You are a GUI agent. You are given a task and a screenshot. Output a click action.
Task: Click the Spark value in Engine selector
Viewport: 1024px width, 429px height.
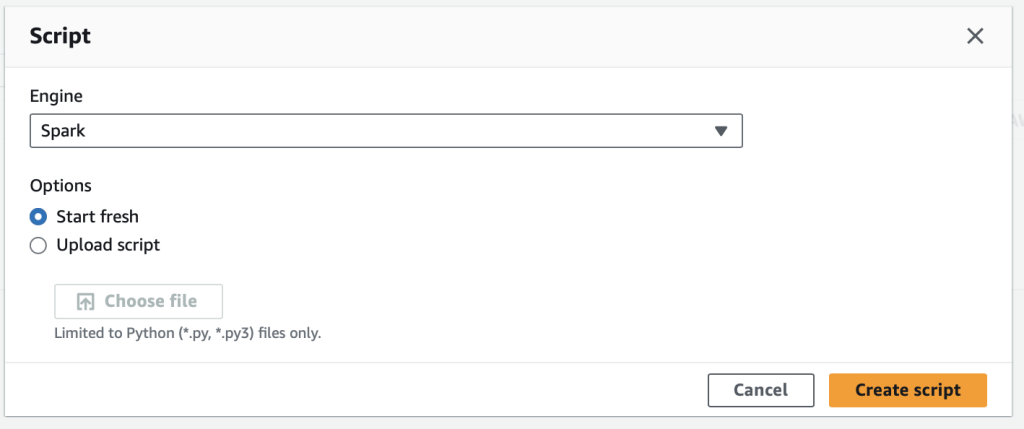pyautogui.click(x=63, y=131)
